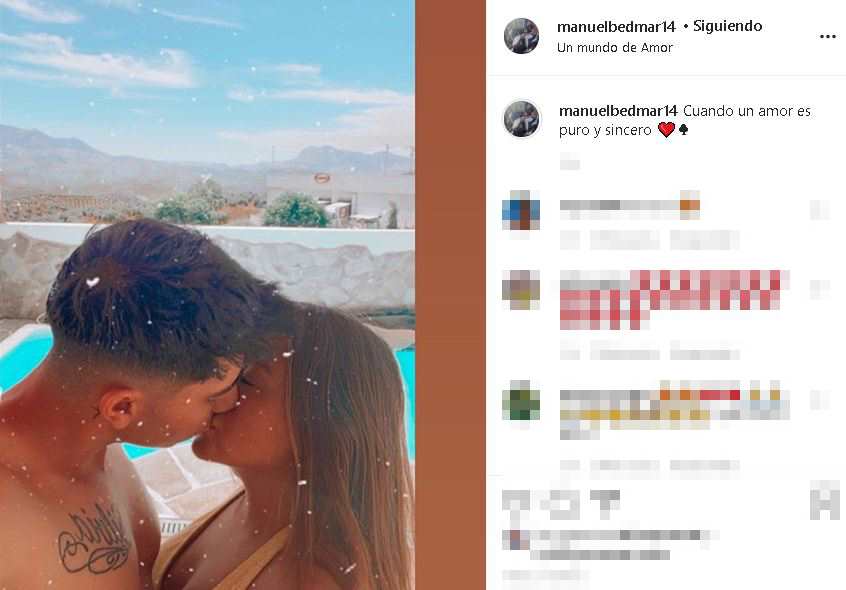Toggle the Siguiendo following status
Screen dimensions: 846x590
tap(727, 26)
